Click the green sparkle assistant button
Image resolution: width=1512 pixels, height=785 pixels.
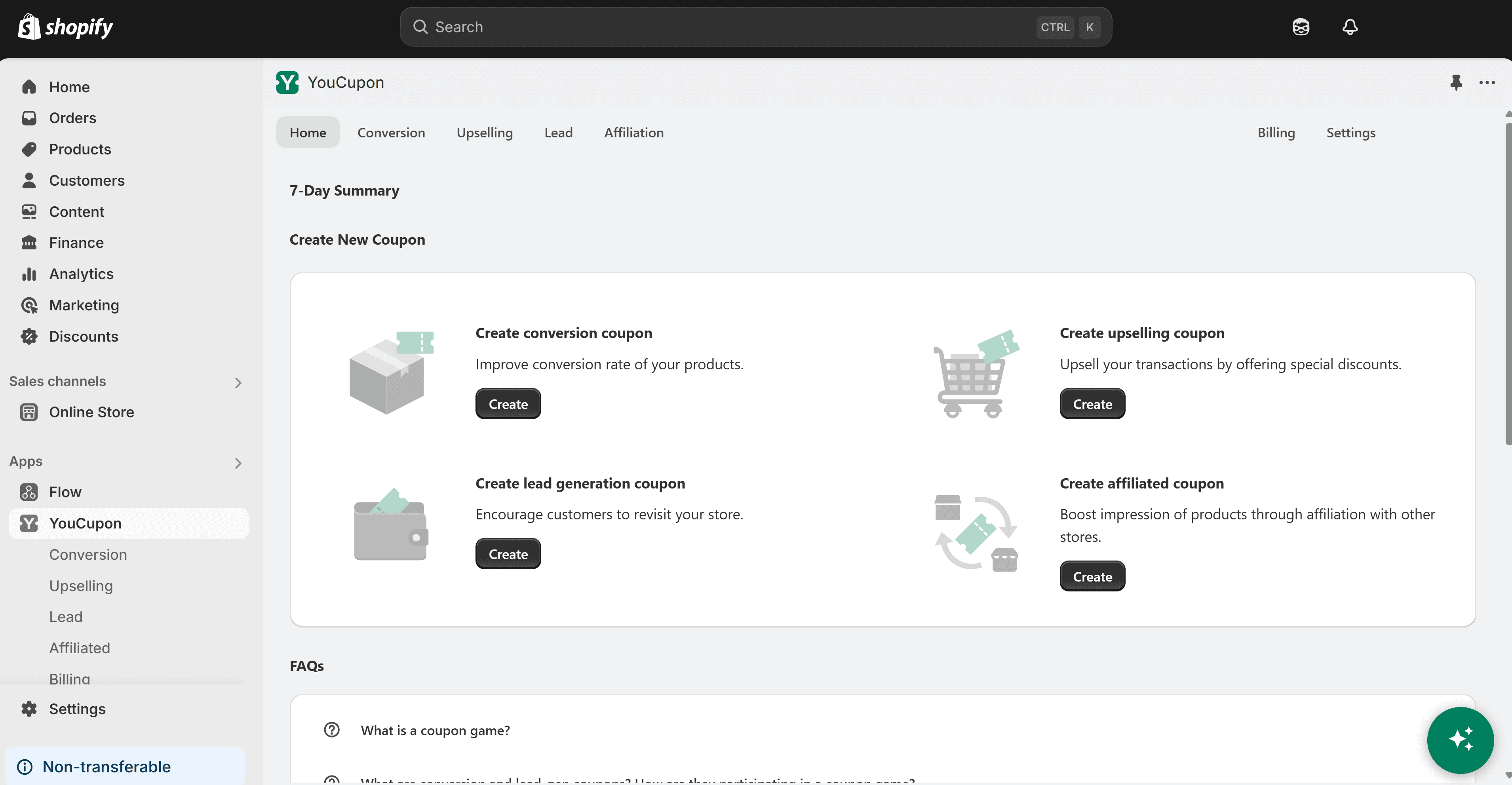coord(1460,739)
